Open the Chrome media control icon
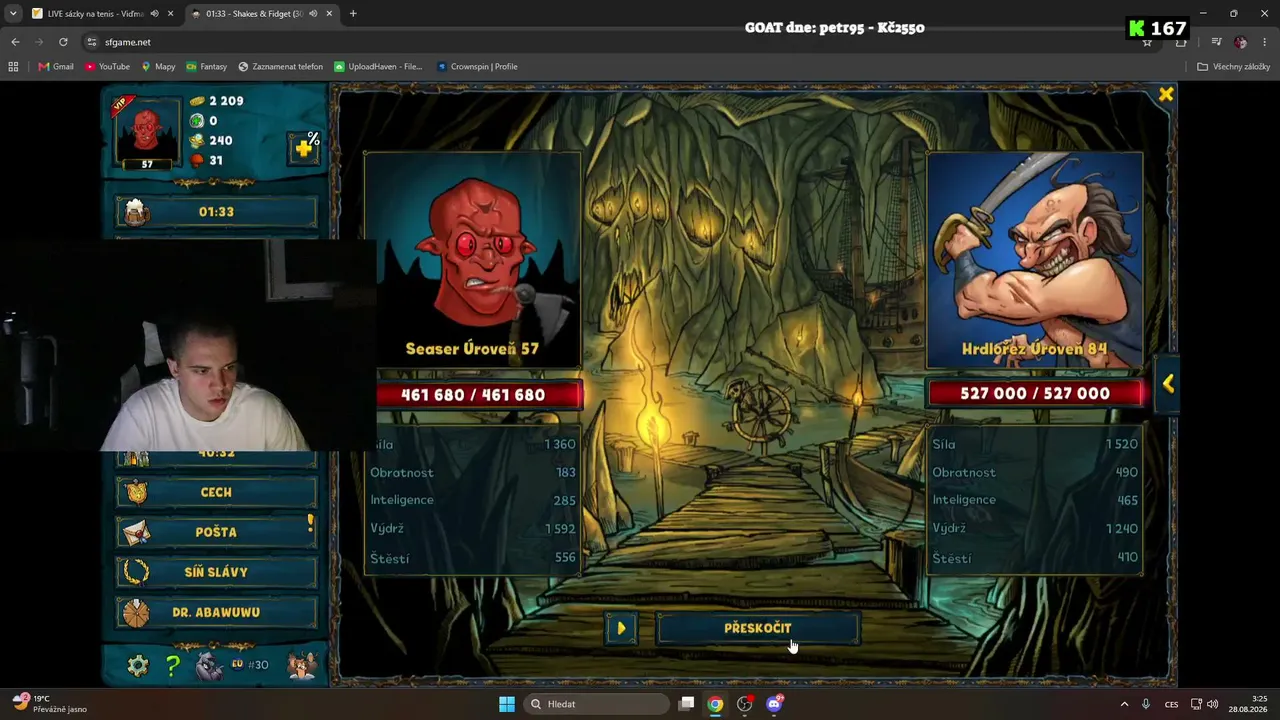The height and width of the screenshot is (720, 1280). pyautogui.click(x=1215, y=42)
